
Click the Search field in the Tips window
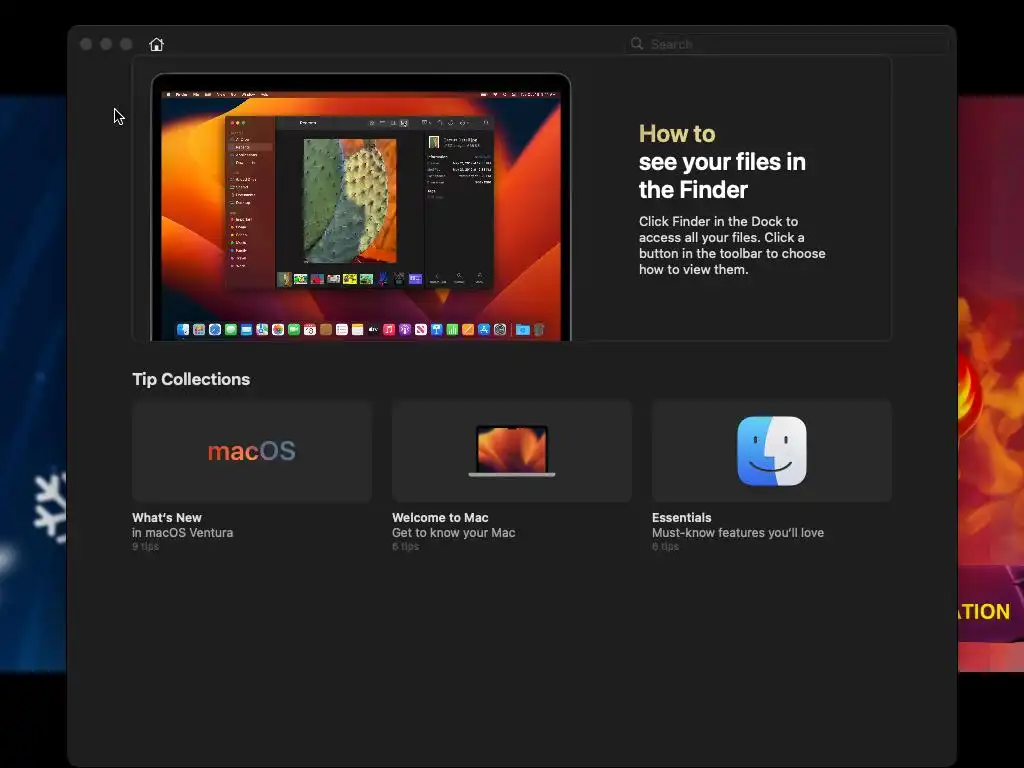787,44
